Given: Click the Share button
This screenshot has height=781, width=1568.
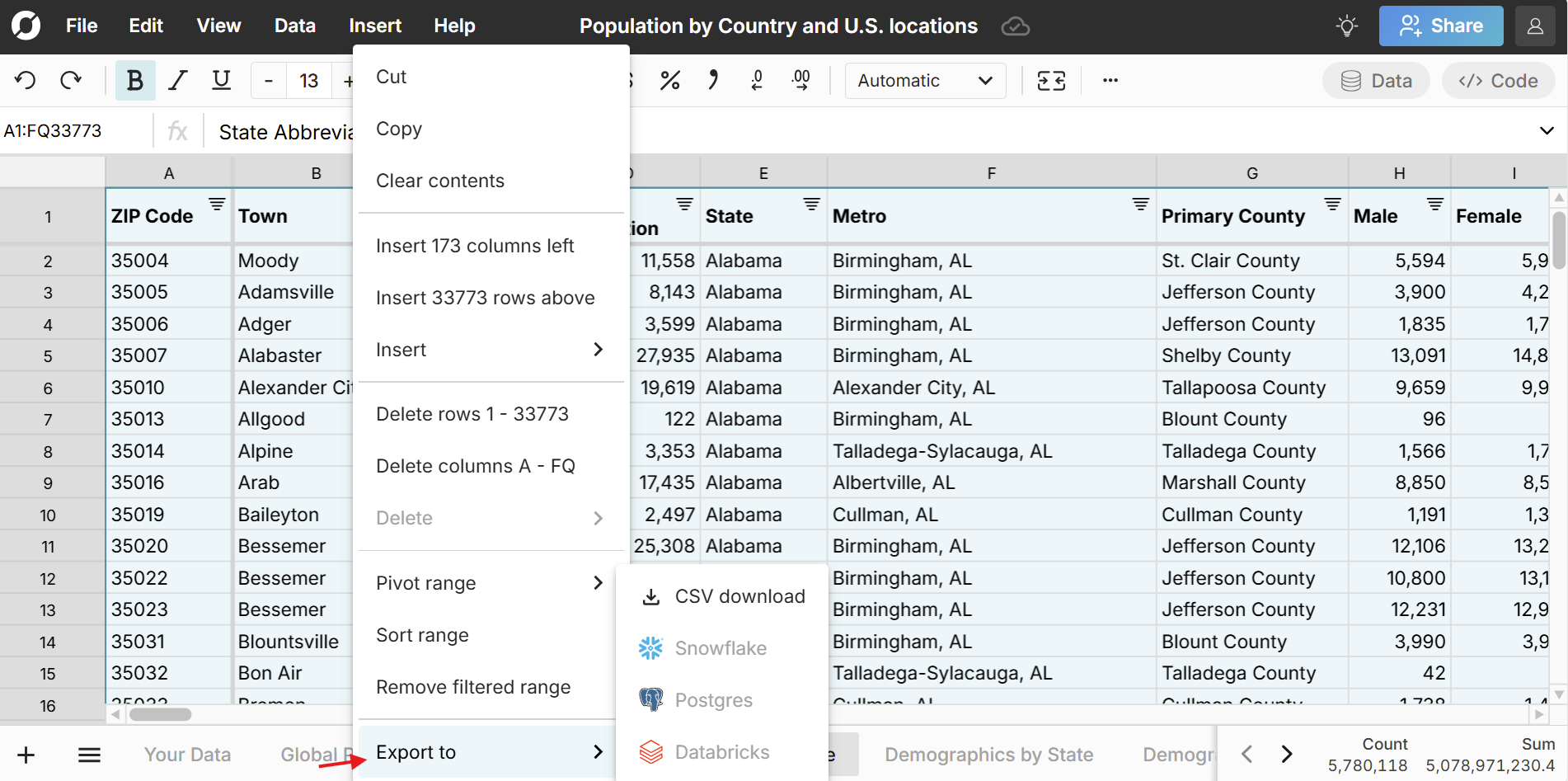Looking at the screenshot, I should [1440, 26].
